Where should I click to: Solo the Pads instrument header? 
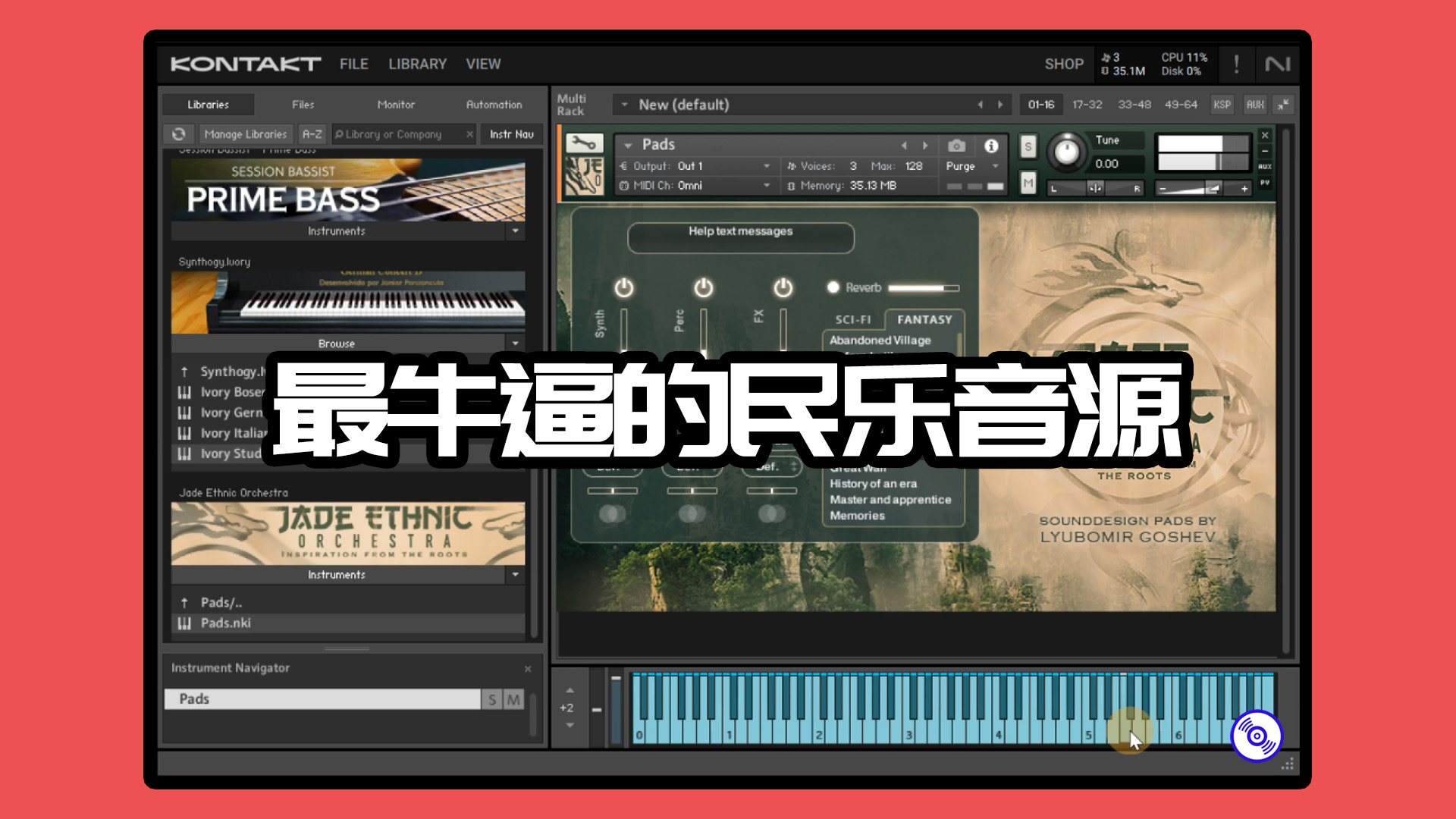point(1028,146)
